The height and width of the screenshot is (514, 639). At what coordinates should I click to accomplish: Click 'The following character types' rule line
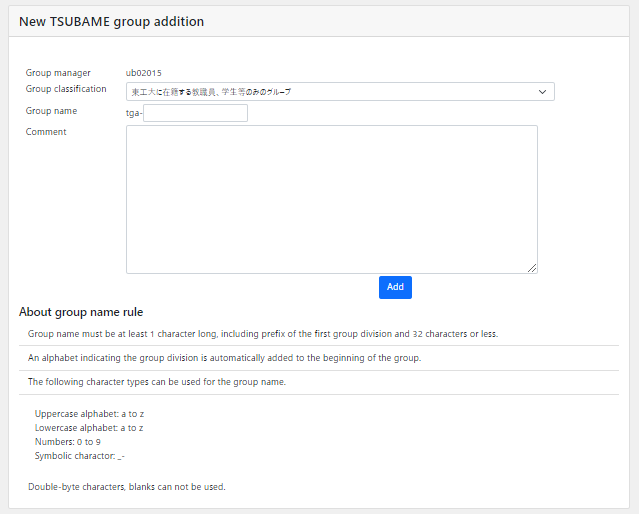point(157,382)
